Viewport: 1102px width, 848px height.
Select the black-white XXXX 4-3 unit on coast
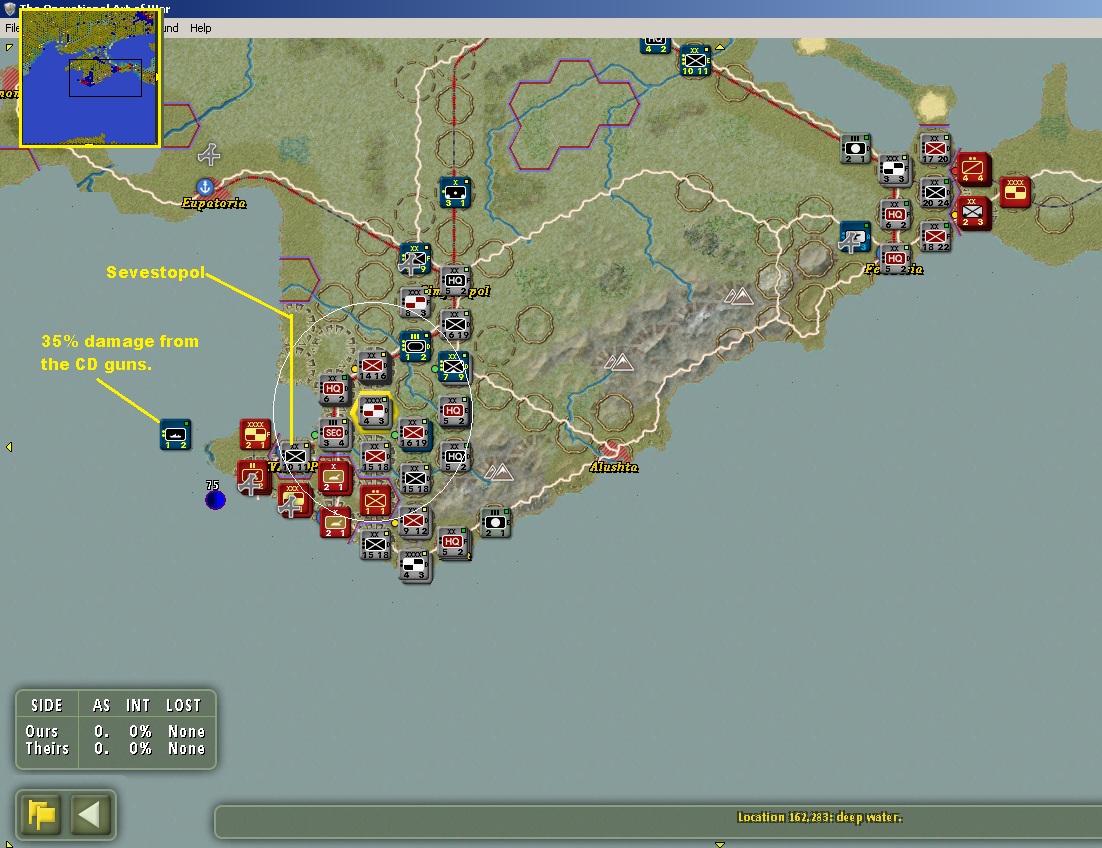[415, 566]
